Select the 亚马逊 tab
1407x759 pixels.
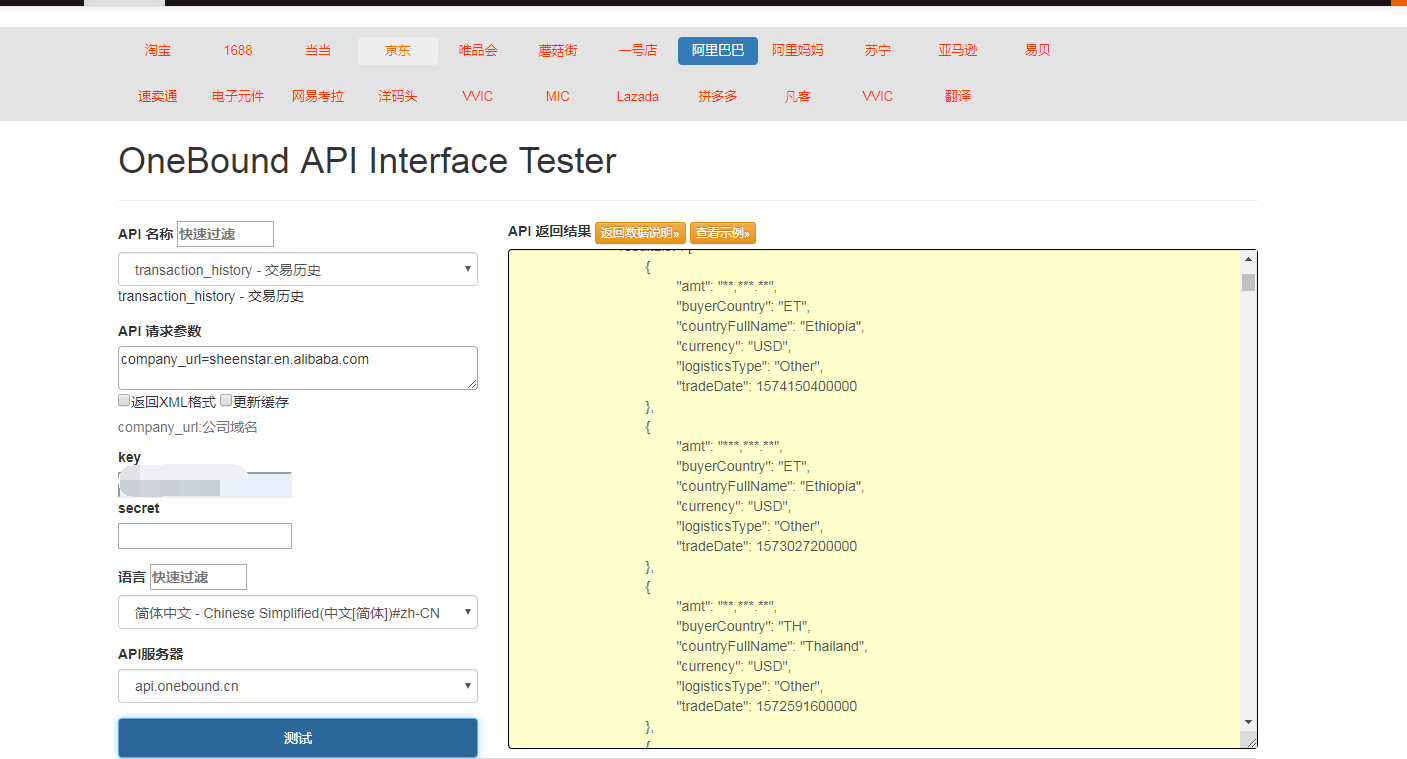coord(958,50)
